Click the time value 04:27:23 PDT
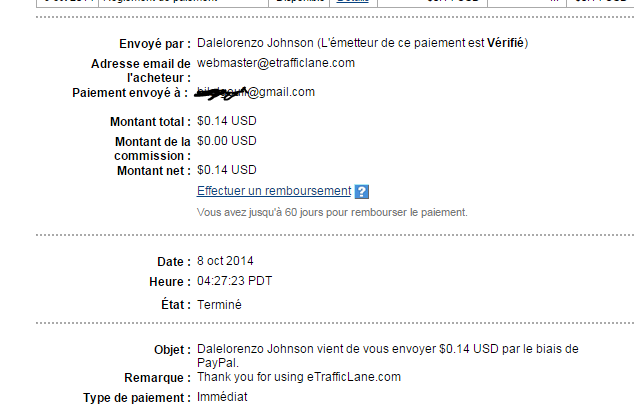634x415 pixels. (x=235, y=281)
